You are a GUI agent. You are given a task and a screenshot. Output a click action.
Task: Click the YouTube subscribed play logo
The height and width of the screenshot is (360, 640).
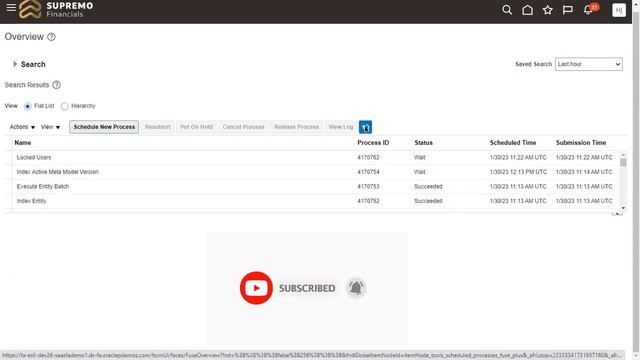(256, 288)
